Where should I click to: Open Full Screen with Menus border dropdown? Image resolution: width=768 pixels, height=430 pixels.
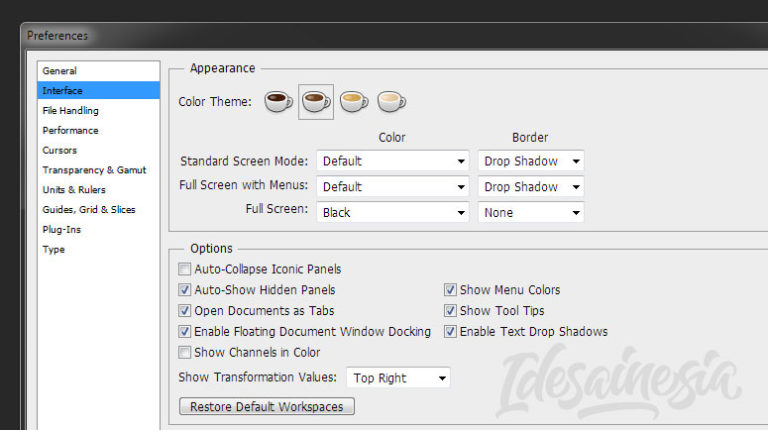[530, 187]
